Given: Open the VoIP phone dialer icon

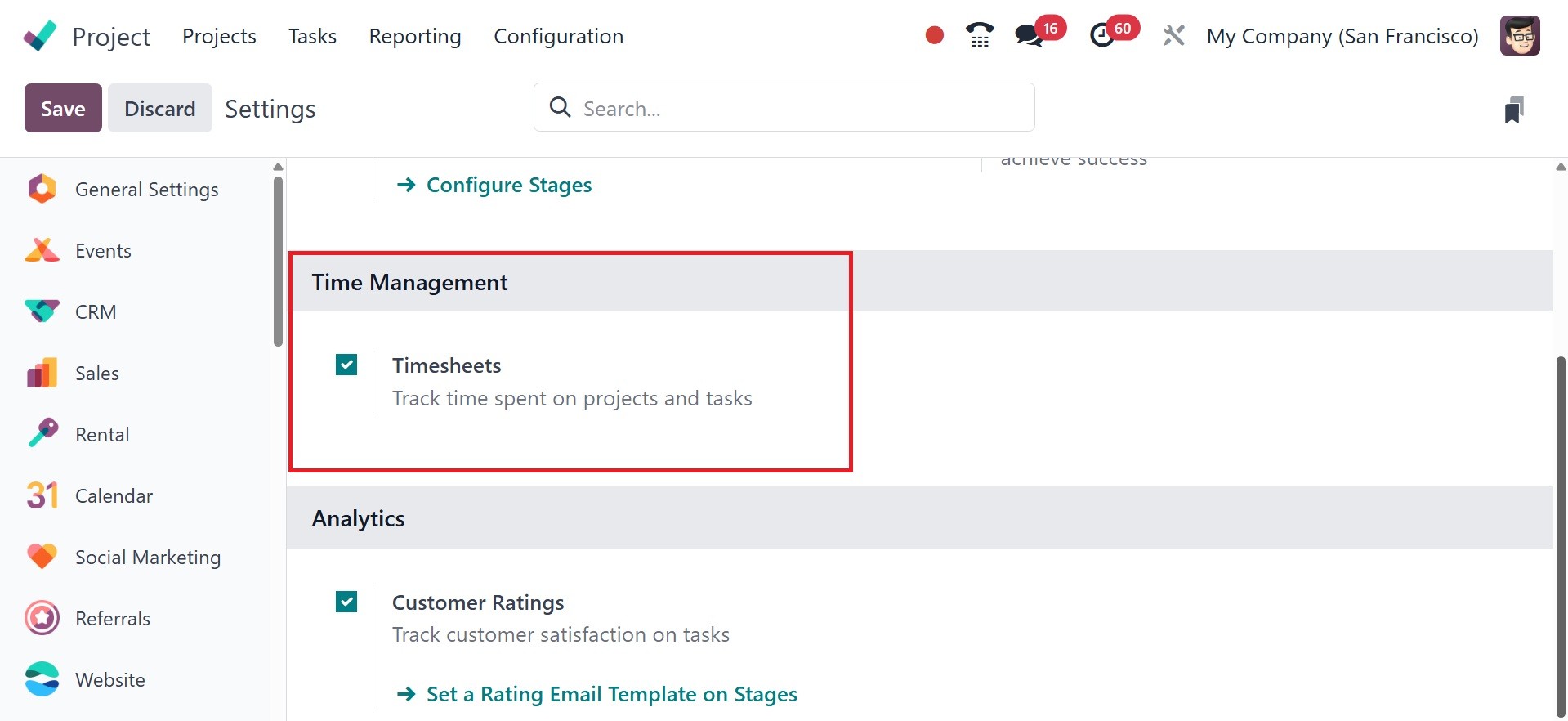Looking at the screenshot, I should 979,35.
